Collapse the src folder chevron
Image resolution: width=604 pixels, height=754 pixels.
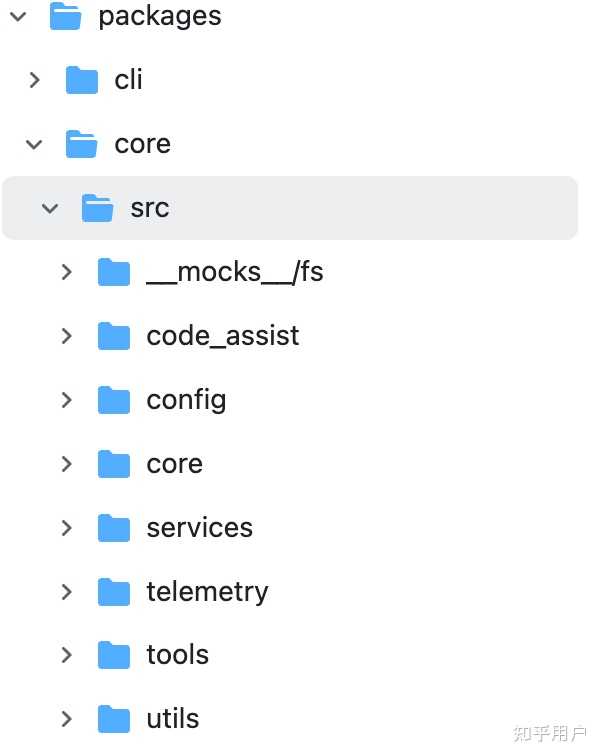pyautogui.click(x=50, y=208)
